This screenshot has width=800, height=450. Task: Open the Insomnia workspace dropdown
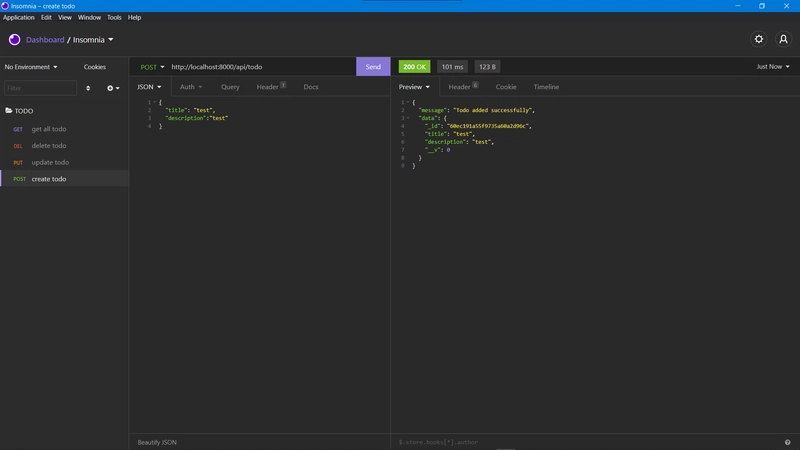click(x=93, y=39)
